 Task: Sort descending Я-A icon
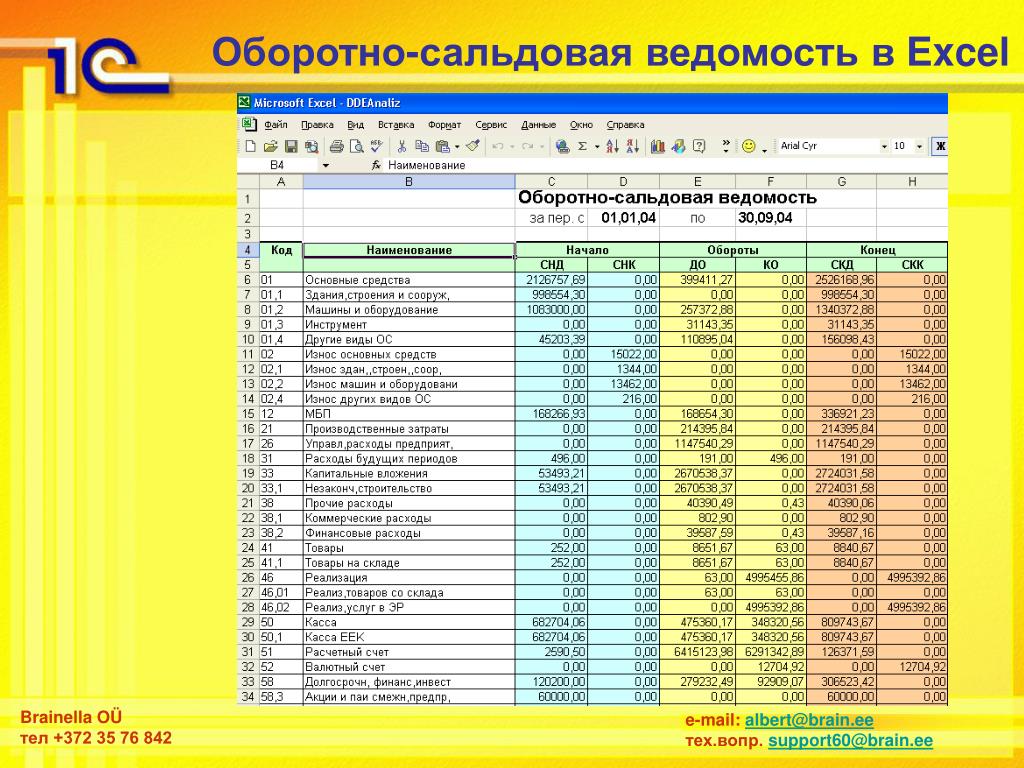click(x=632, y=146)
